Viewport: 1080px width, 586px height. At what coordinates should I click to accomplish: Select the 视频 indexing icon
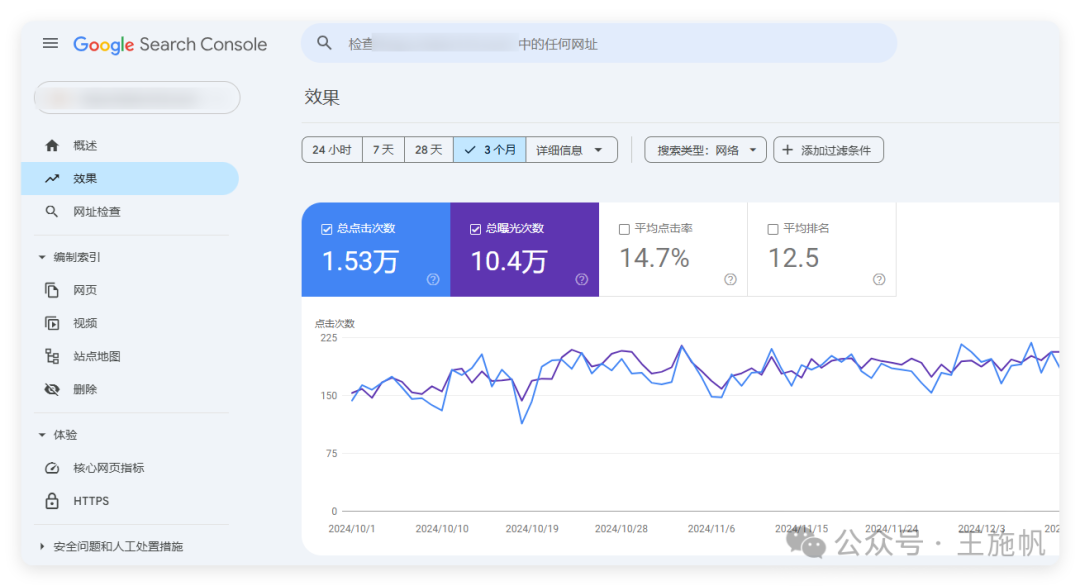51,322
